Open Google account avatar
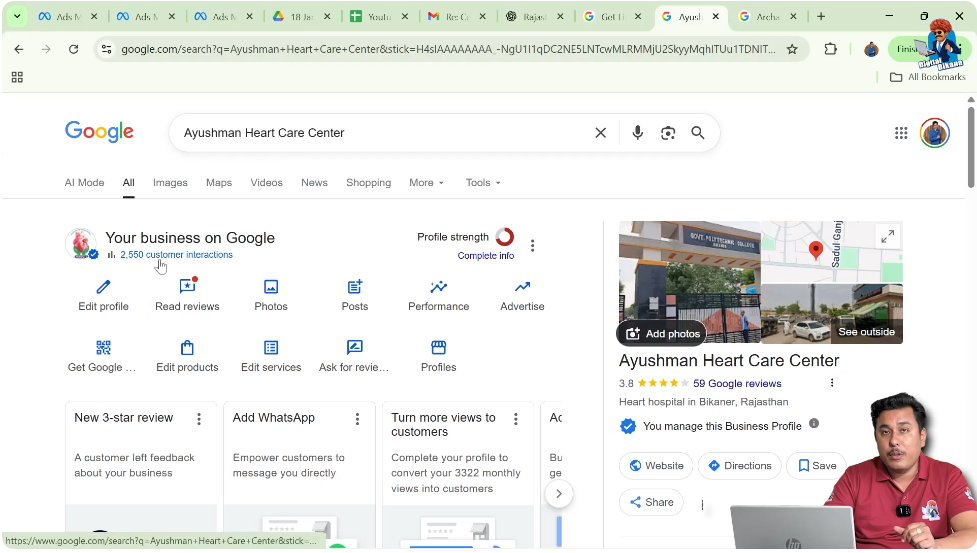 [935, 133]
